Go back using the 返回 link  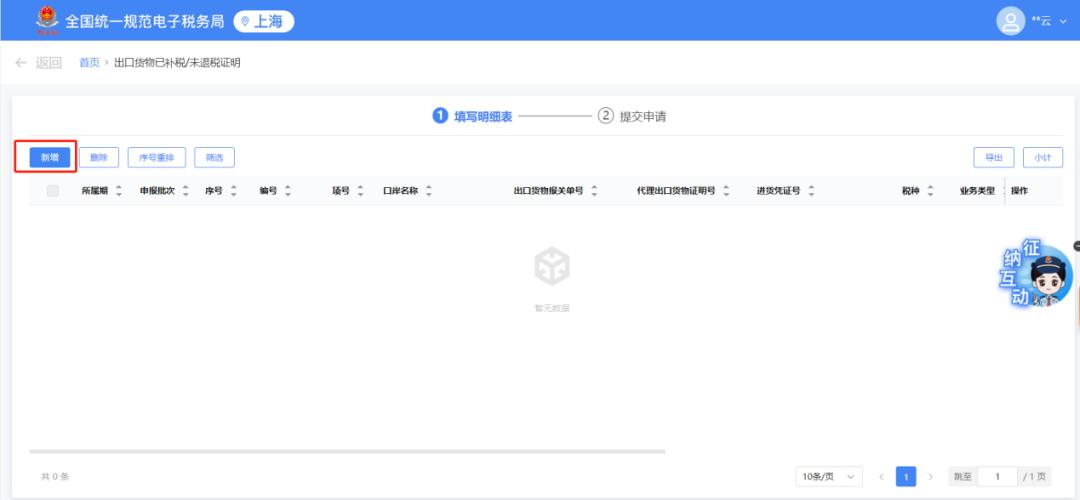(49, 63)
